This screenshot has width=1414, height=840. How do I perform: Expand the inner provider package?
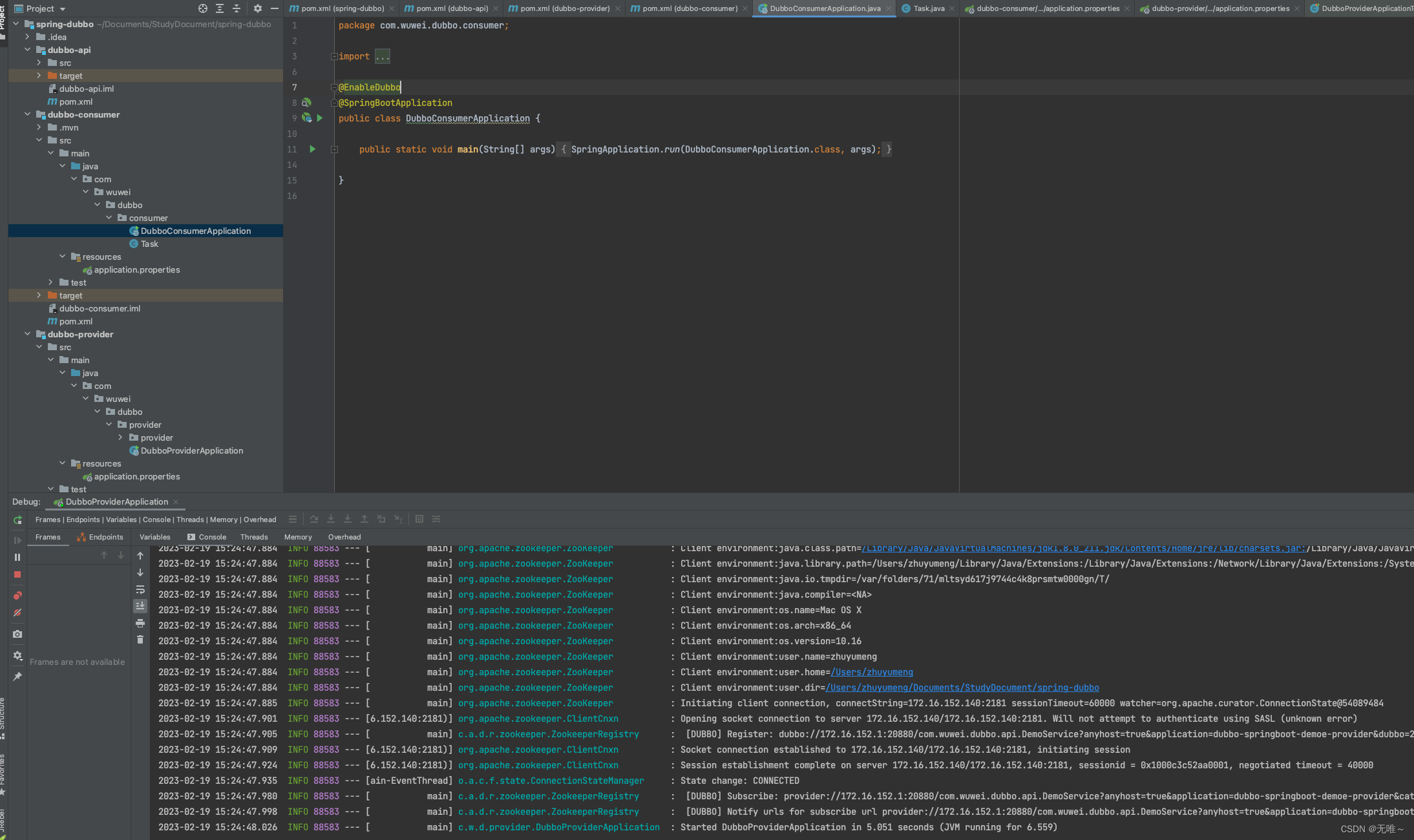point(120,437)
